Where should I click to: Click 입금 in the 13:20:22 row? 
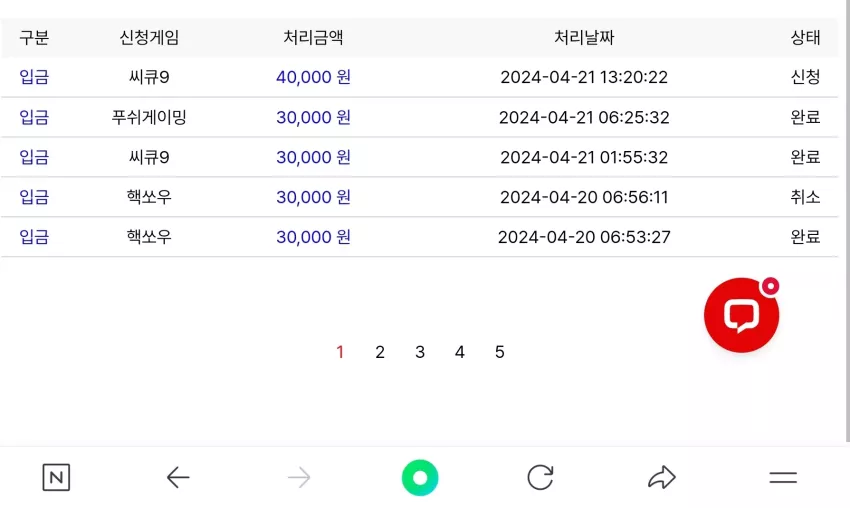(34, 77)
